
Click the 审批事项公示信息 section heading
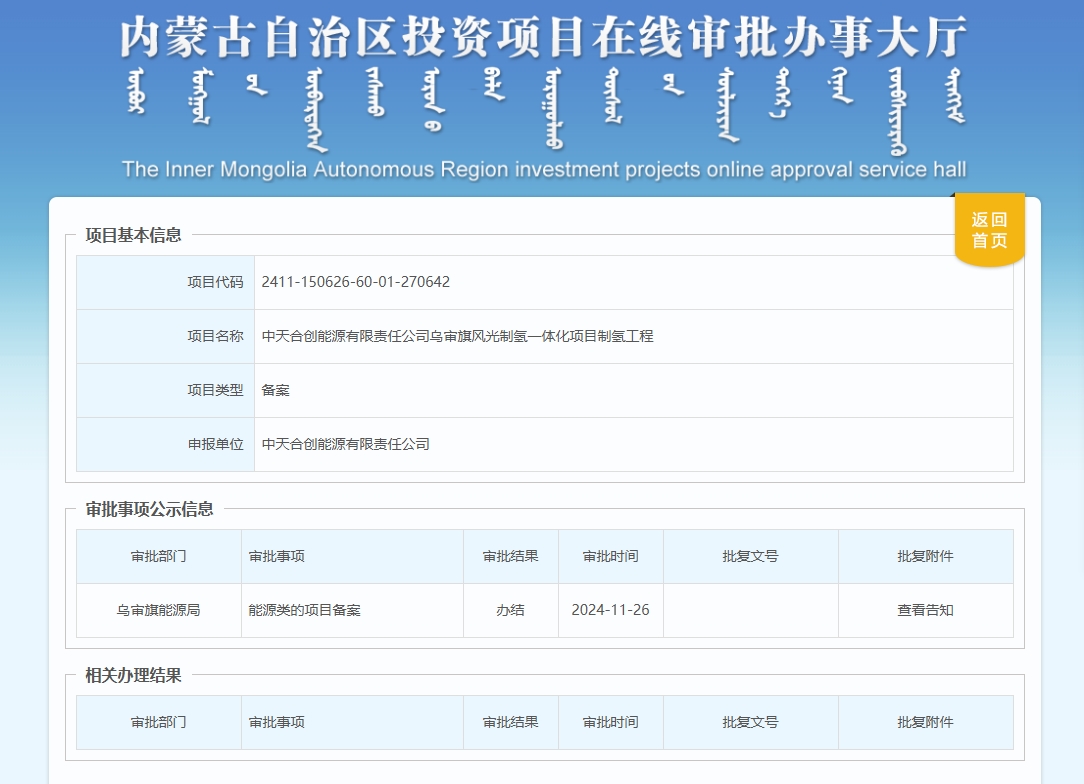150,509
